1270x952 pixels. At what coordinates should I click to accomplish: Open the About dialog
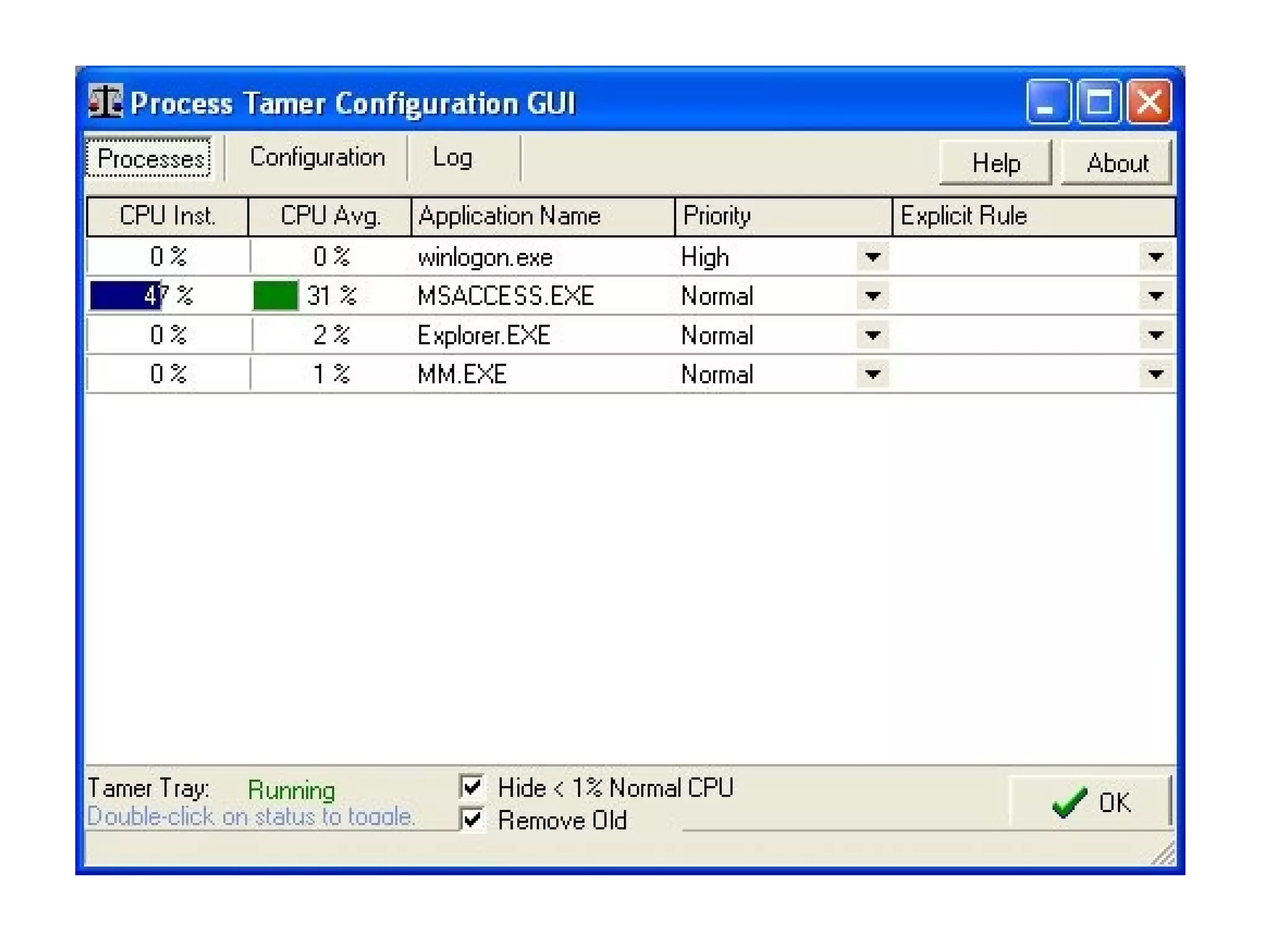(x=1117, y=163)
